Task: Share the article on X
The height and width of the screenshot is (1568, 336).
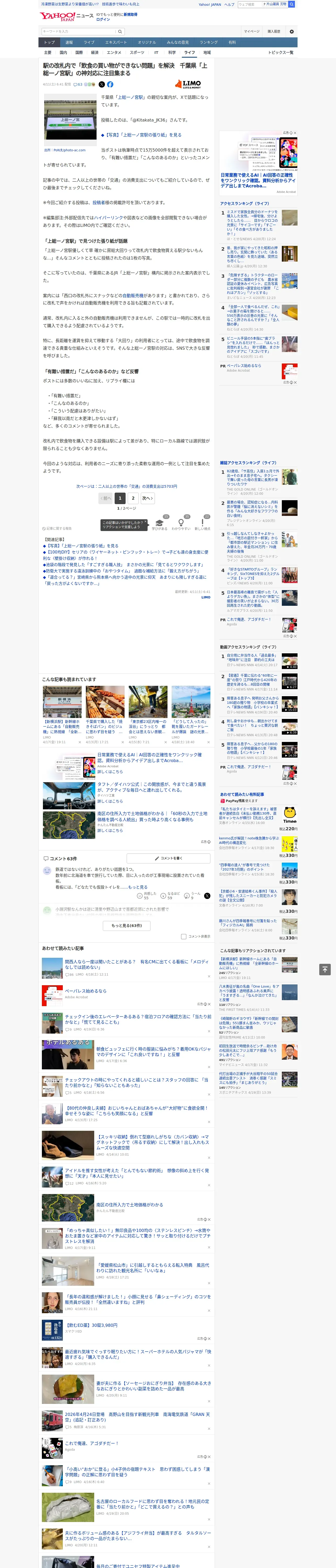Action: (102, 85)
